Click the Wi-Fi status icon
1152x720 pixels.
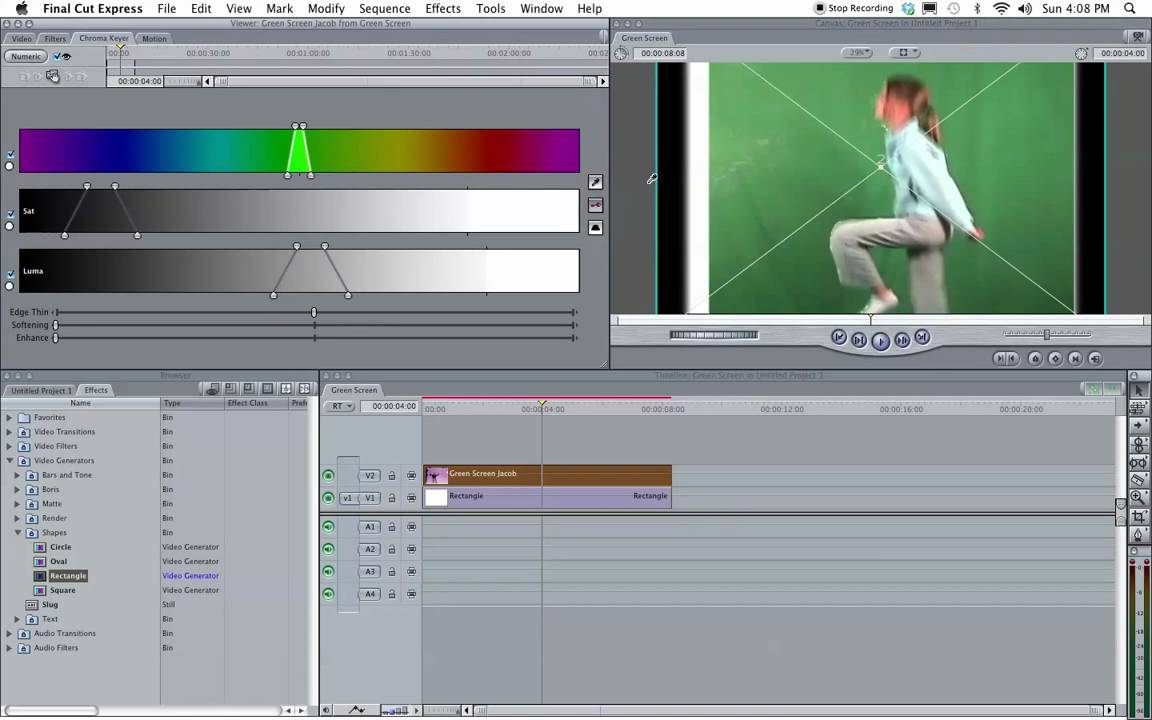(1001, 8)
